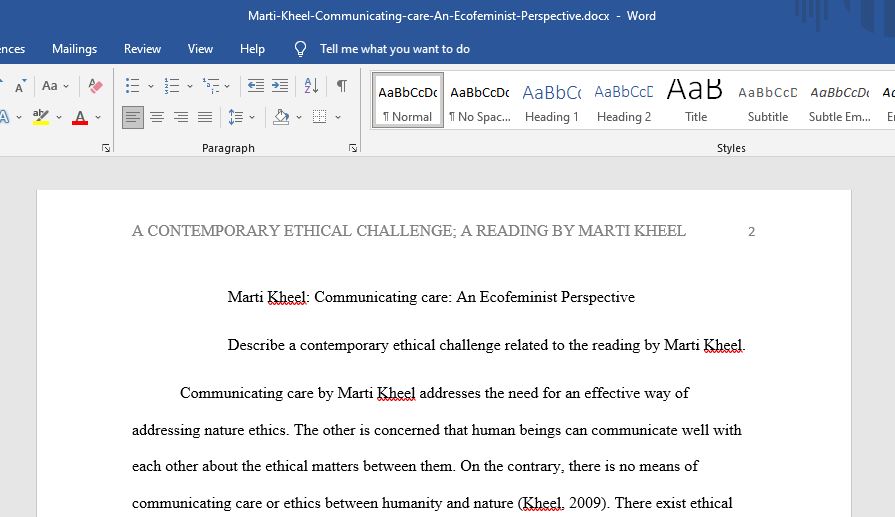Open the Shading color dropdown arrow

click(x=299, y=118)
